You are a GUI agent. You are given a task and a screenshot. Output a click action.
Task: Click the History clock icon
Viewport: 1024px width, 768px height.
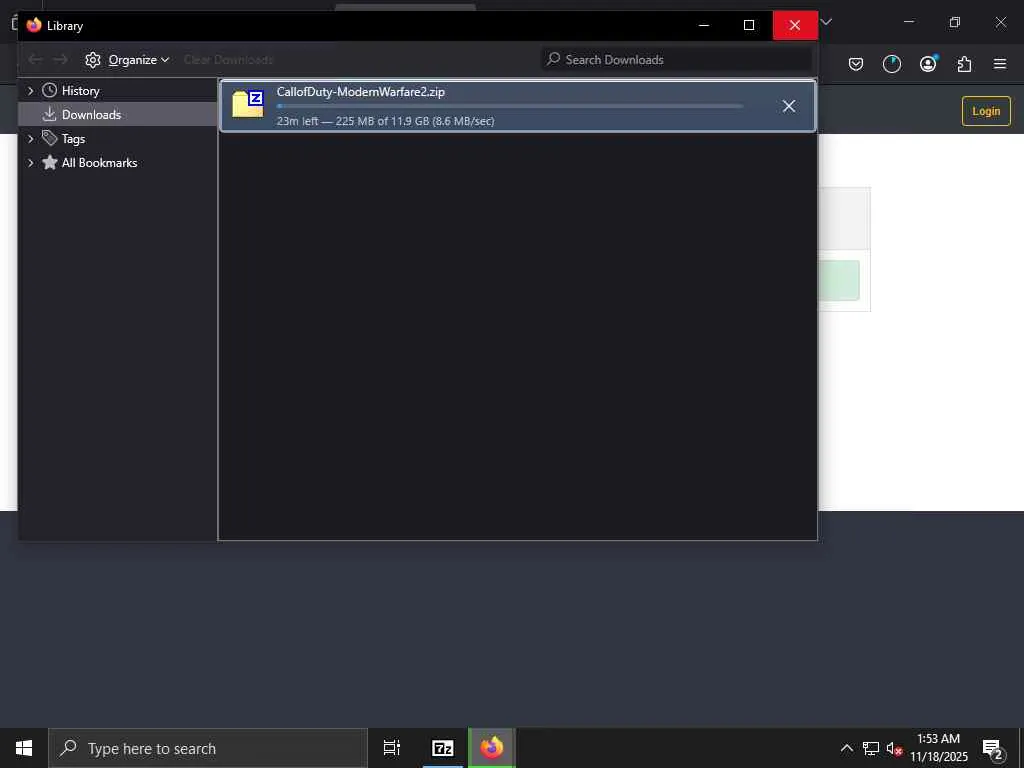click(x=50, y=90)
